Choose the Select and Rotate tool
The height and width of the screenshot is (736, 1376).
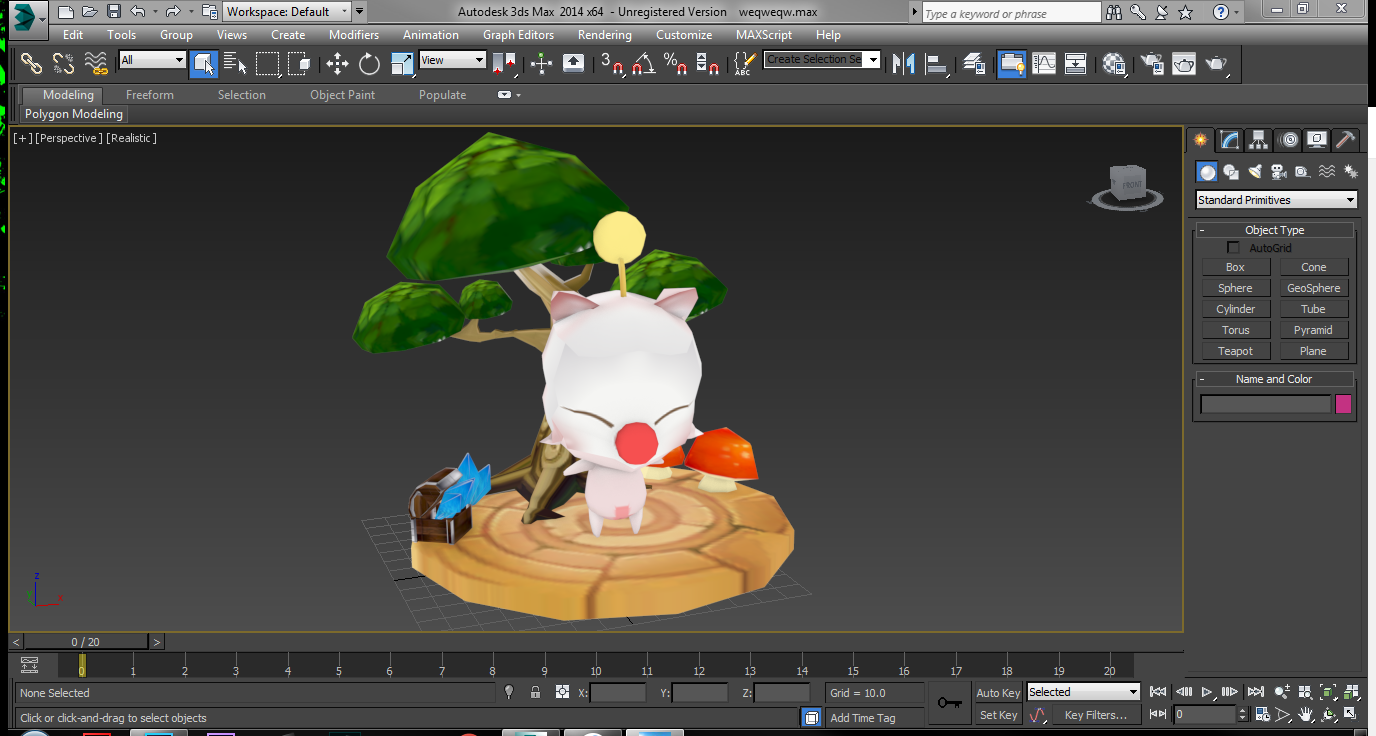coord(369,64)
